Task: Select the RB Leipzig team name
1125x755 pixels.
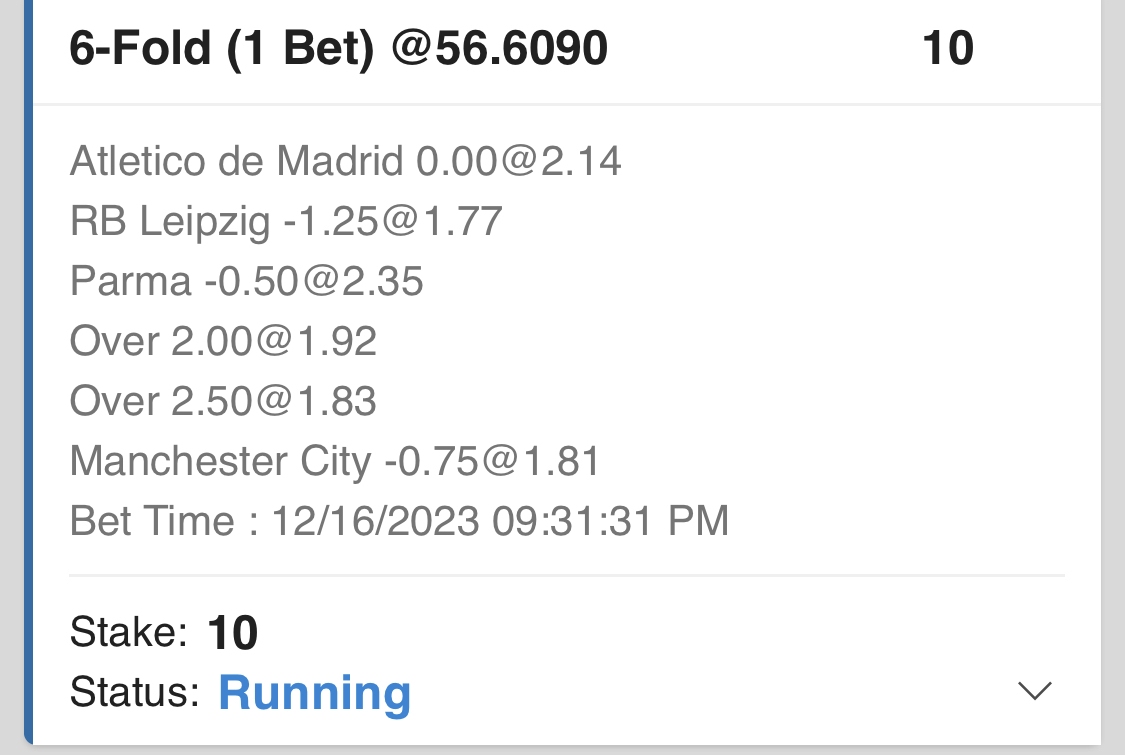Action: coord(170,221)
